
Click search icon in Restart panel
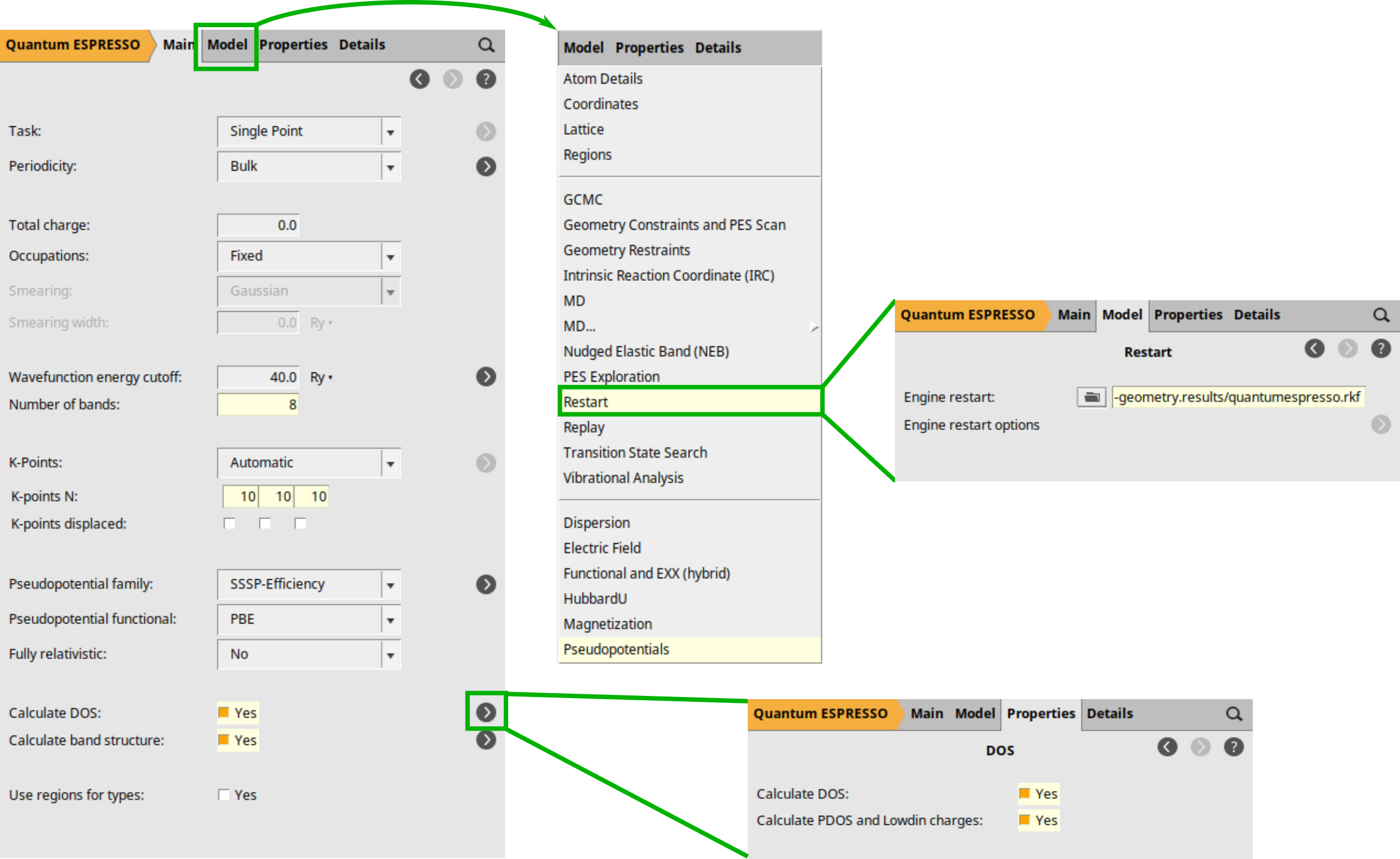pos(1381,315)
